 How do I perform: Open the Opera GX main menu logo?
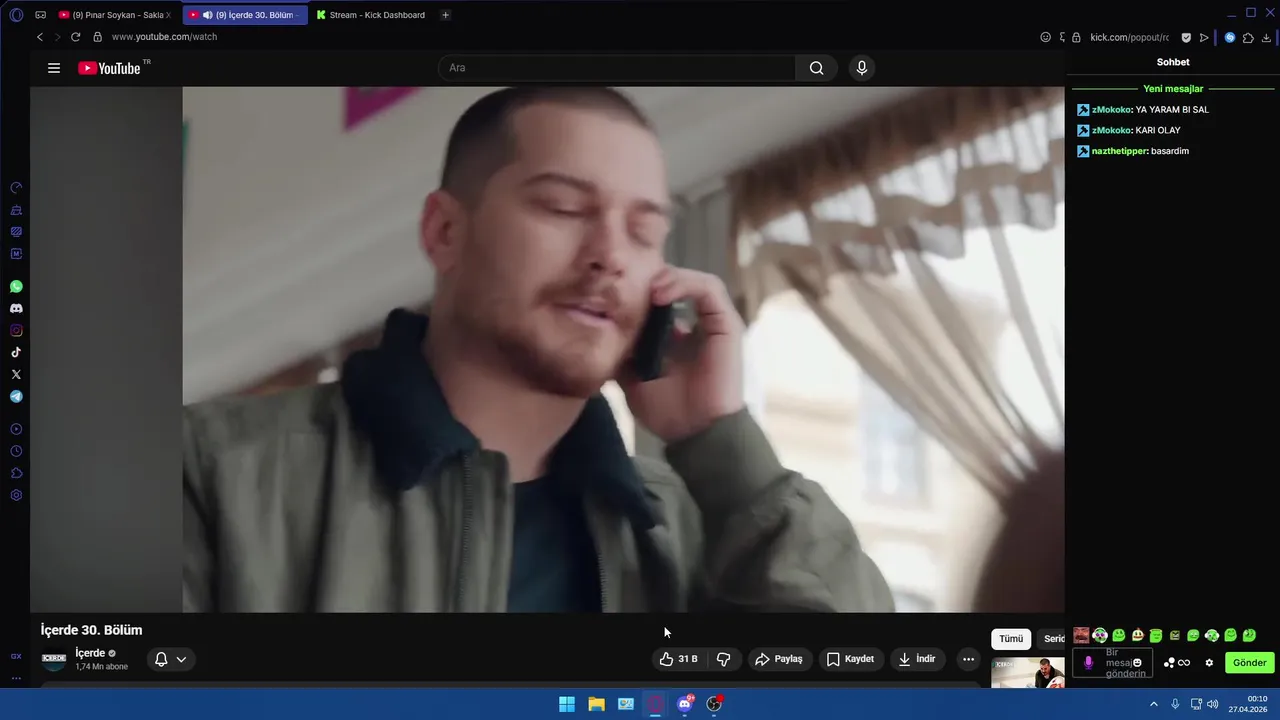(16, 15)
